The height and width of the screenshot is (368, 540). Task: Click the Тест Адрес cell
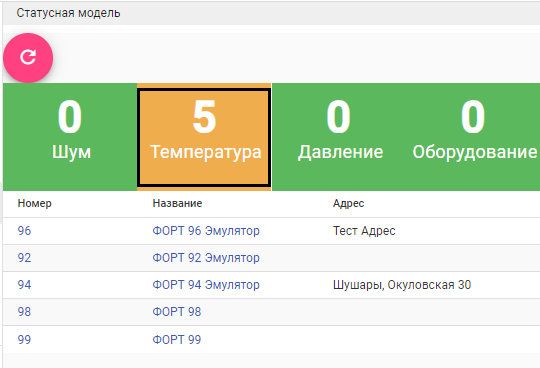pos(364,231)
